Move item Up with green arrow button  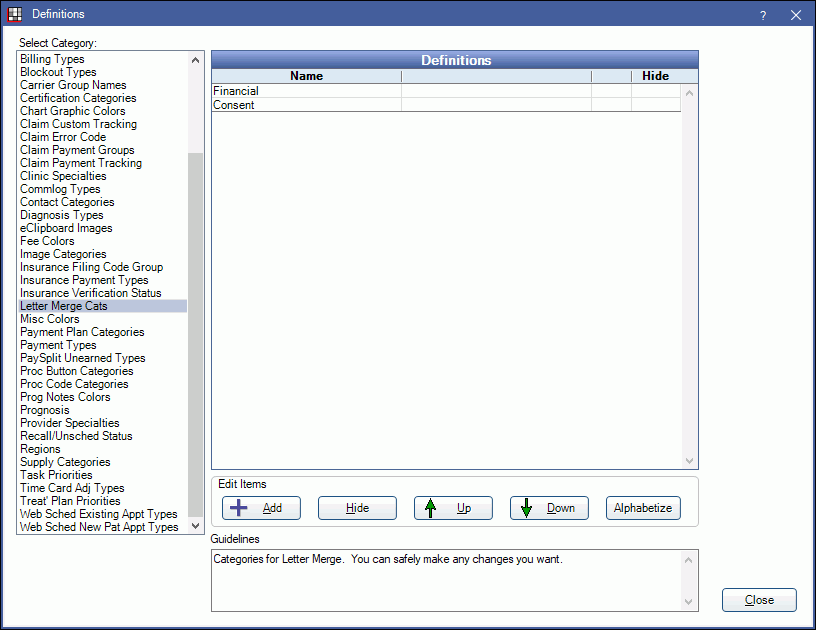(x=453, y=508)
